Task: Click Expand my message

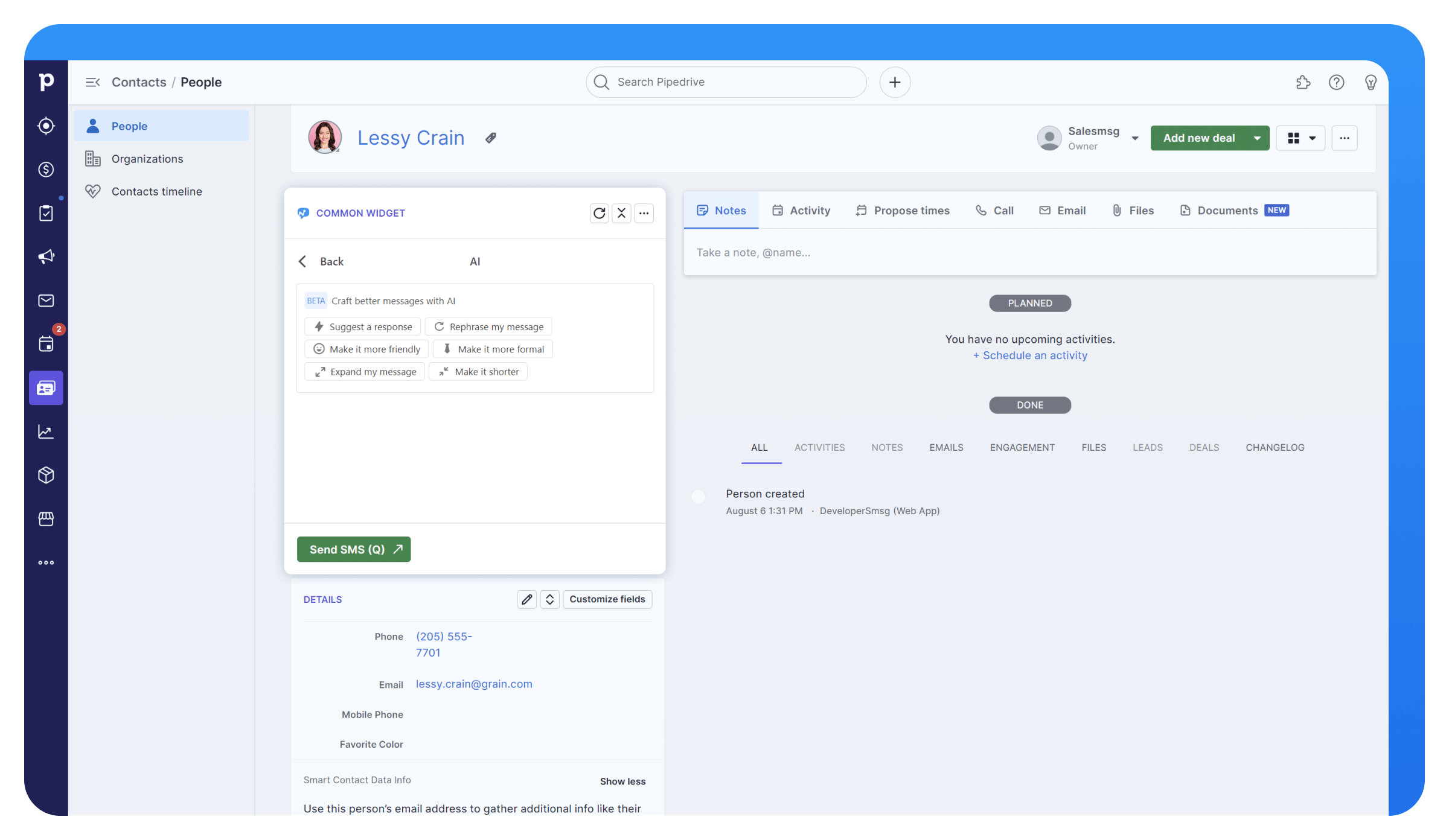Action: tap(365, 372)
